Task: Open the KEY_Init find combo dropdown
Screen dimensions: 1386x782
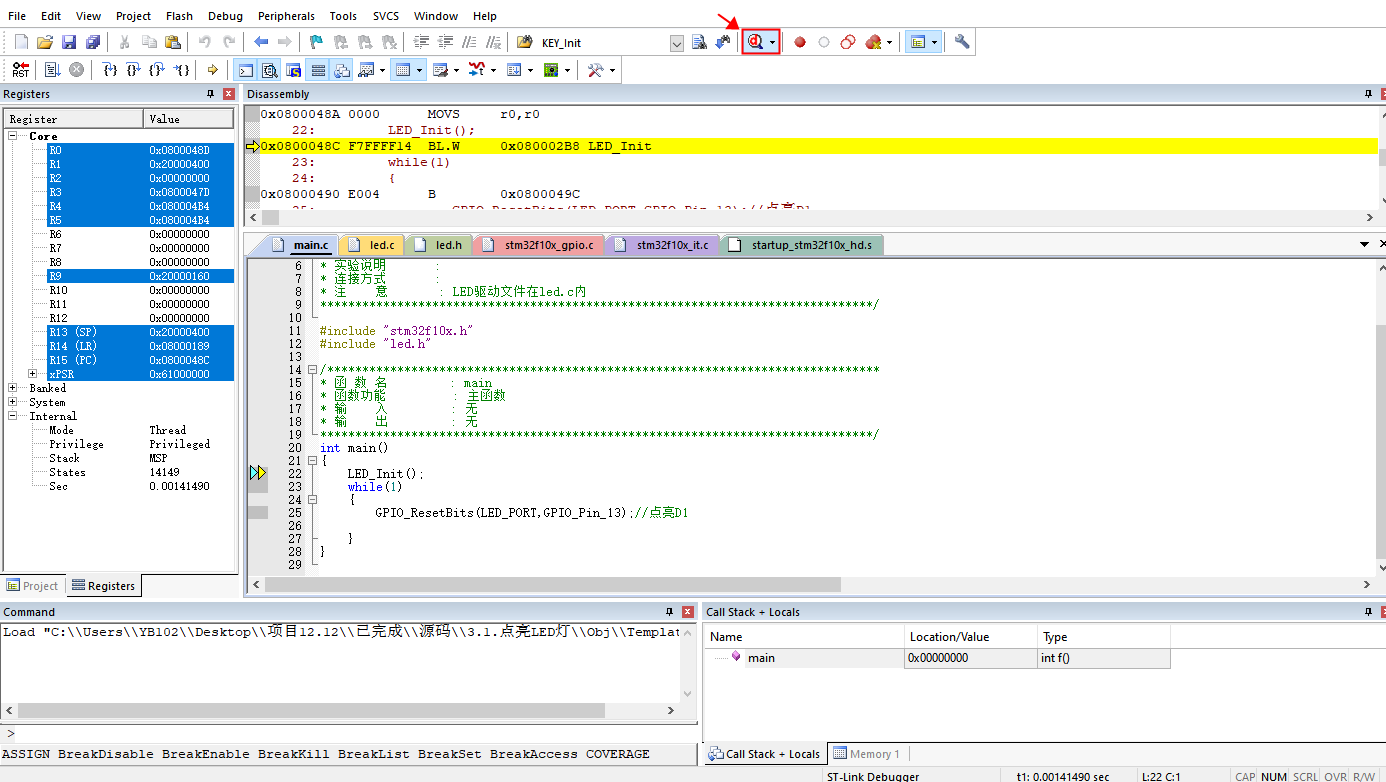Action: click(x=677, y=43)
